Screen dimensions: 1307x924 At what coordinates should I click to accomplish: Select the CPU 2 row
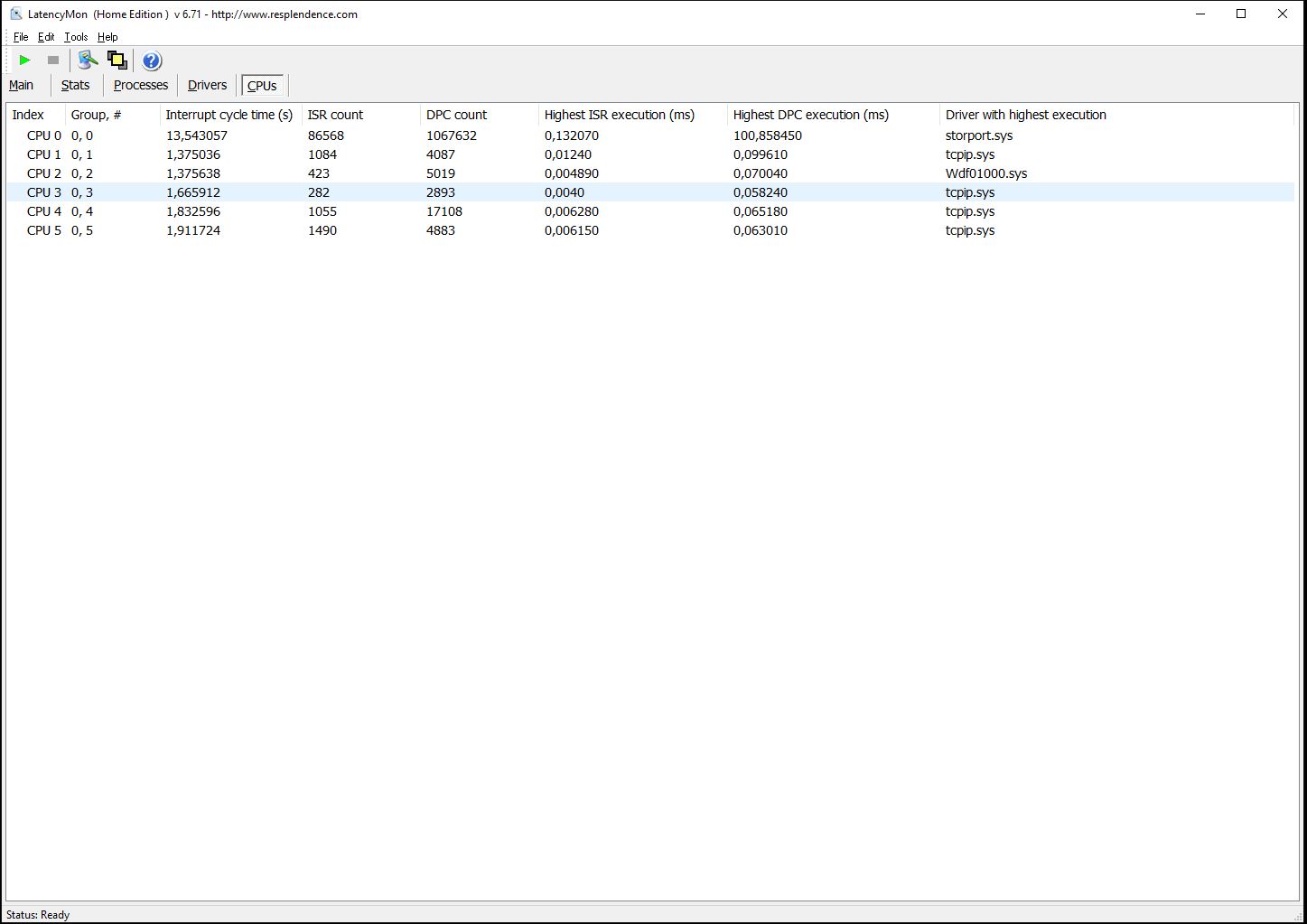[650, 173]
